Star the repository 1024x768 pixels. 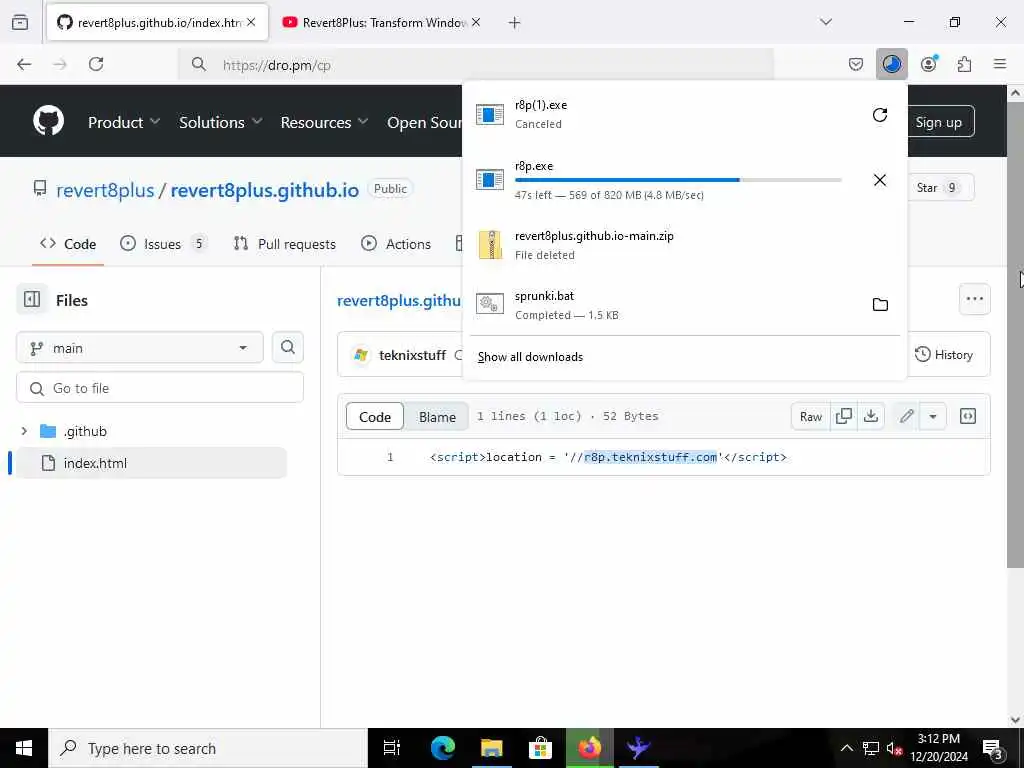click(x=937, y=188)
